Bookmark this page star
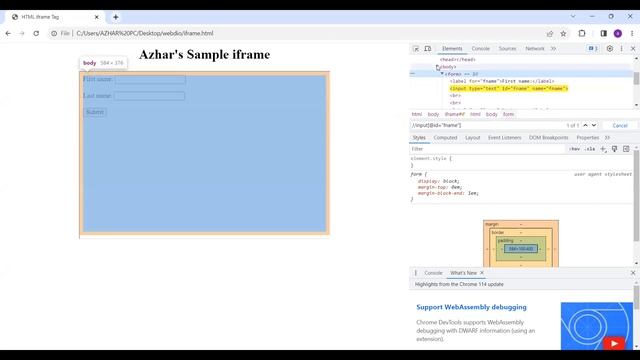Screen dimensions: 640x360 point(563,33)
